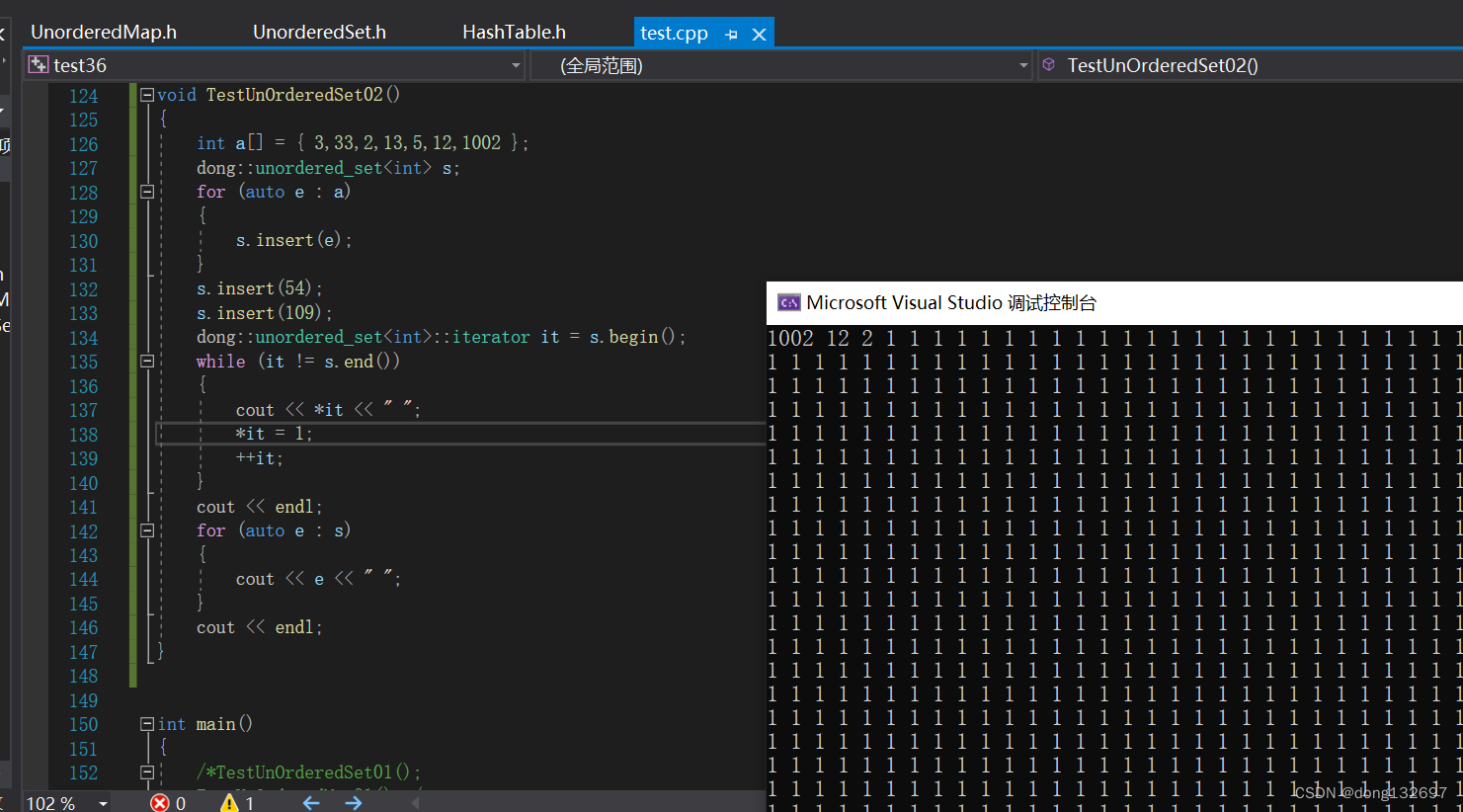This screenshot has width=1463, height=812.
Task: Click the dong::unordered_set<int> s; declaration
Action: (328, 168)
